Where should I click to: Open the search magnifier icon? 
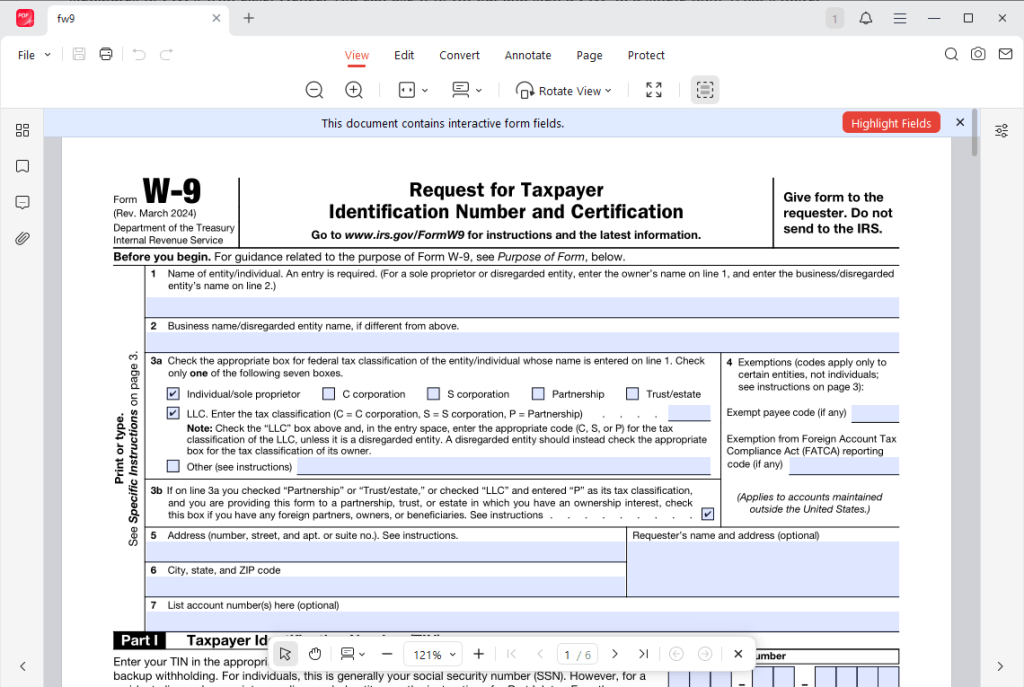pos(952,54)
